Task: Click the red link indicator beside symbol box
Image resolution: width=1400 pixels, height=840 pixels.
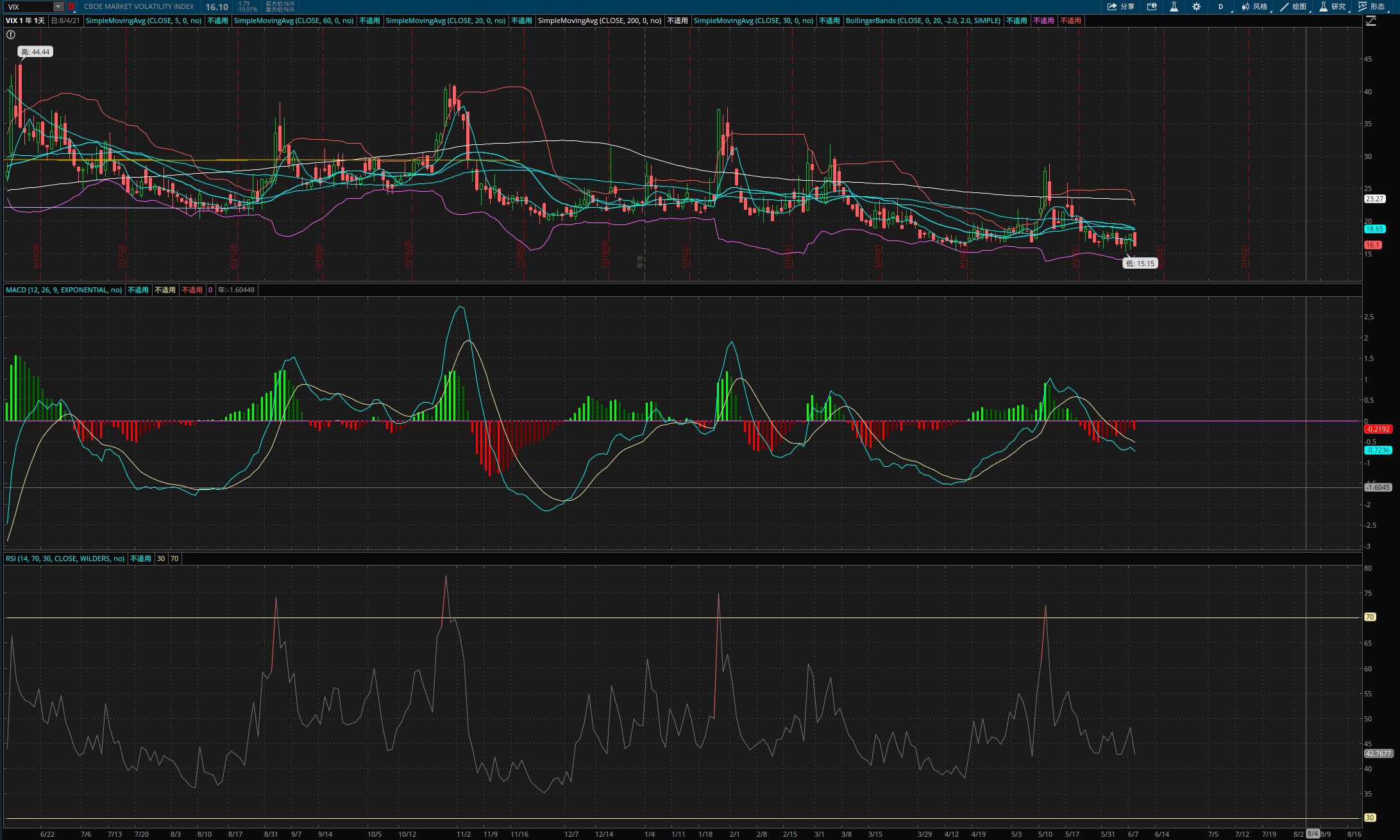Action: click(x=71, y=6)
